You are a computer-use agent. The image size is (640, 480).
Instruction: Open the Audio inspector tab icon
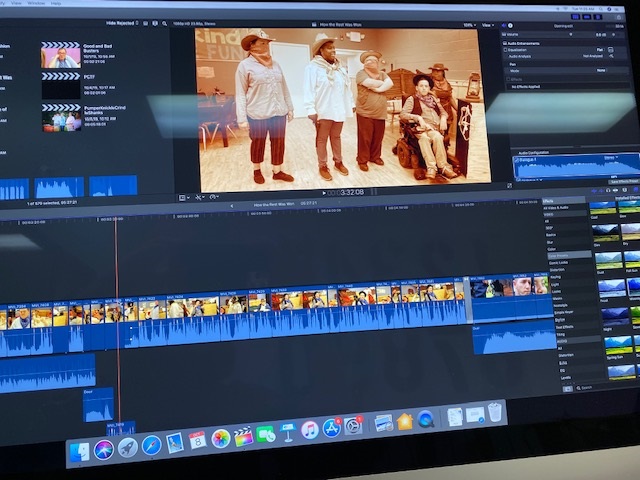504,25
